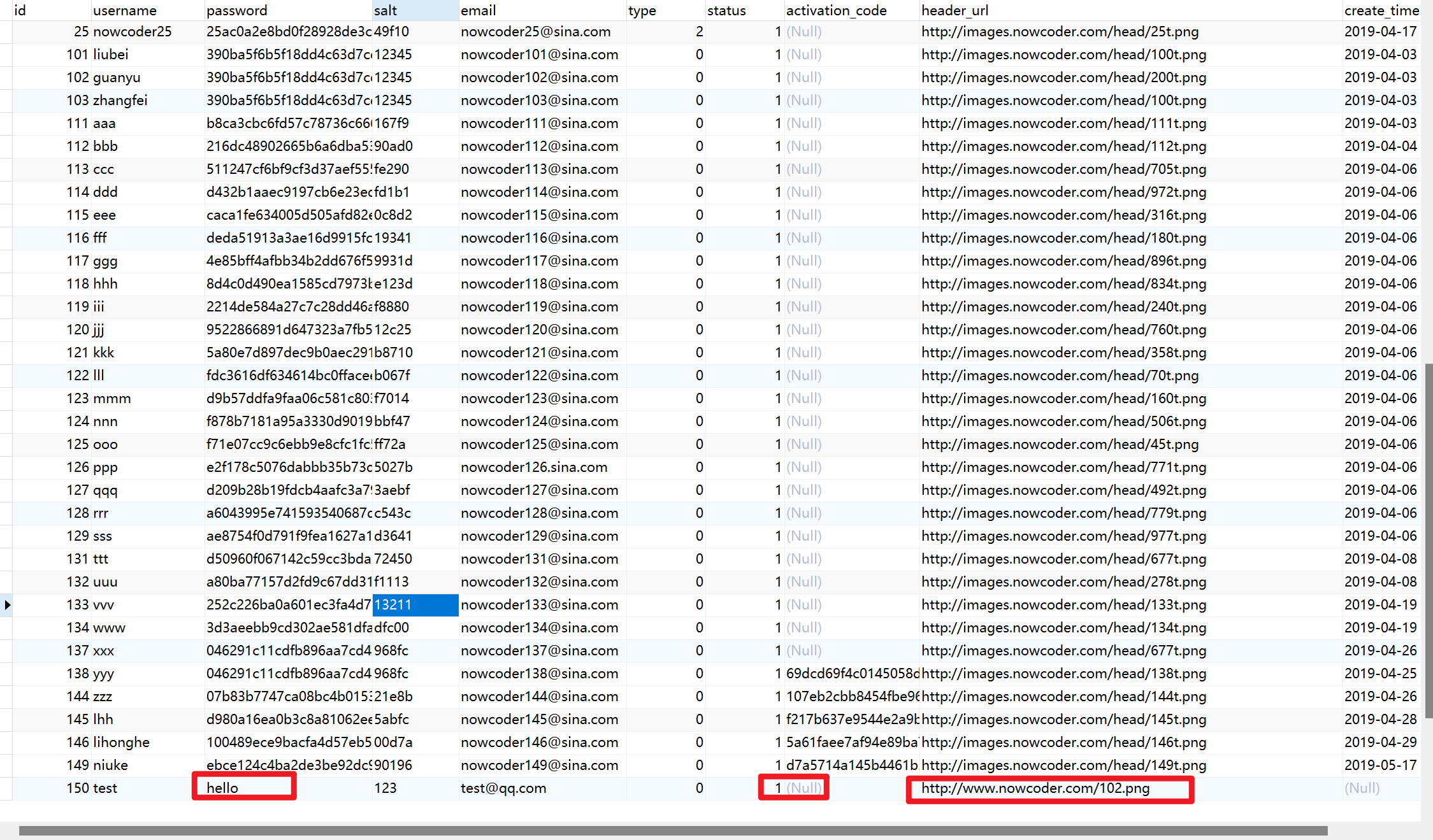Click the 'id' column header
Screen dimensions: 1433x840
(51, 10)
